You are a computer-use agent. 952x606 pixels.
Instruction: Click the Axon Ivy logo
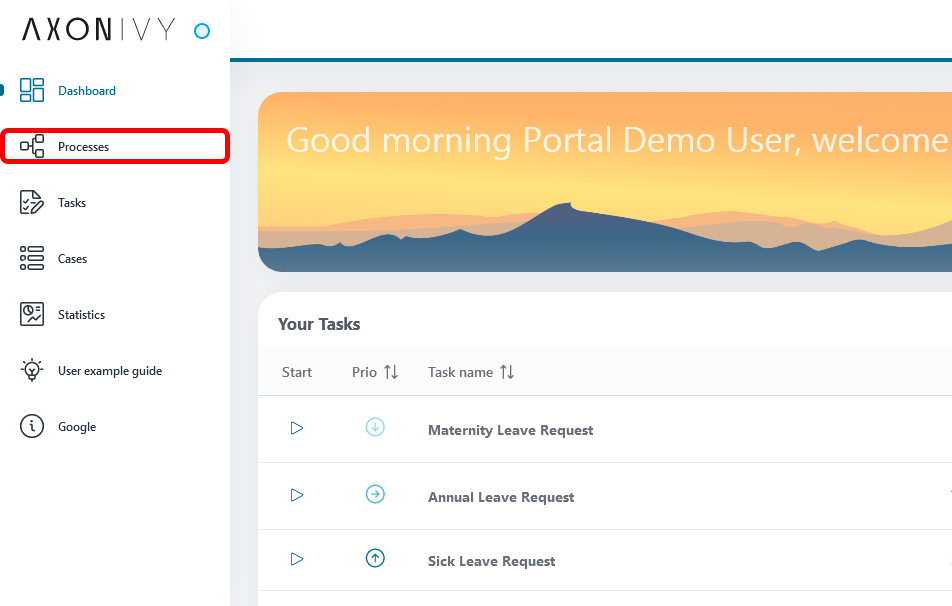point(98,29)
